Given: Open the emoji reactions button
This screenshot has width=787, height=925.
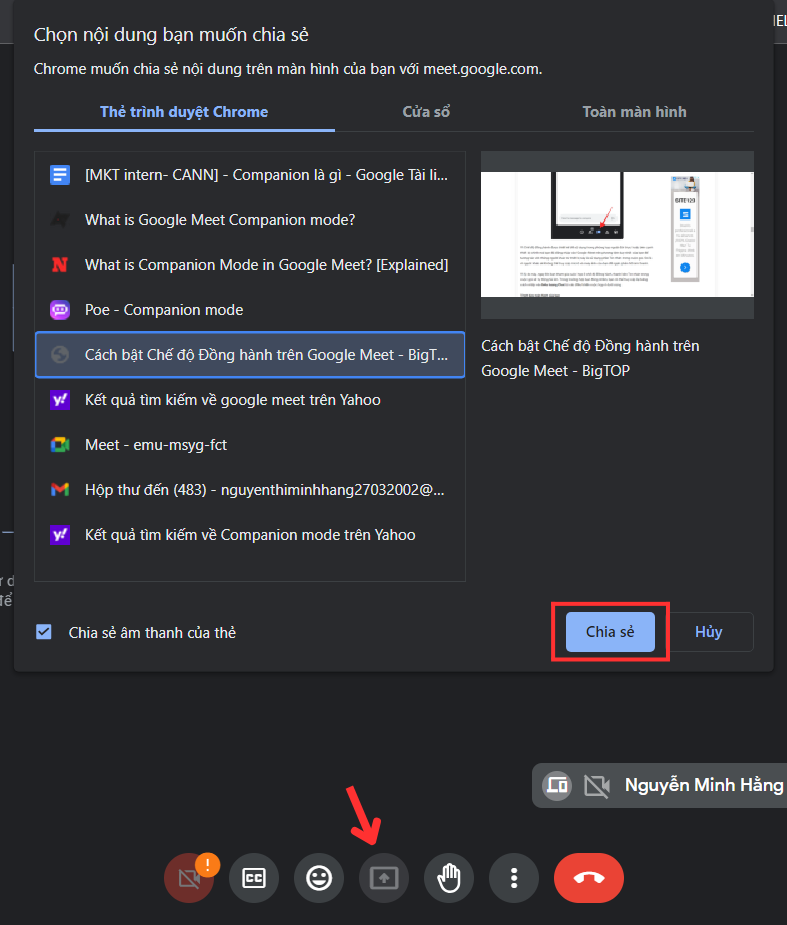Looking at the screenshot, I should click(319, 878).
